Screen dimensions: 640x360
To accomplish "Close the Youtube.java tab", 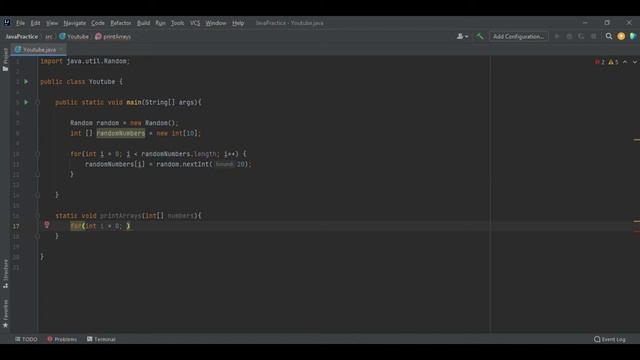I will [x=61, y=50].
